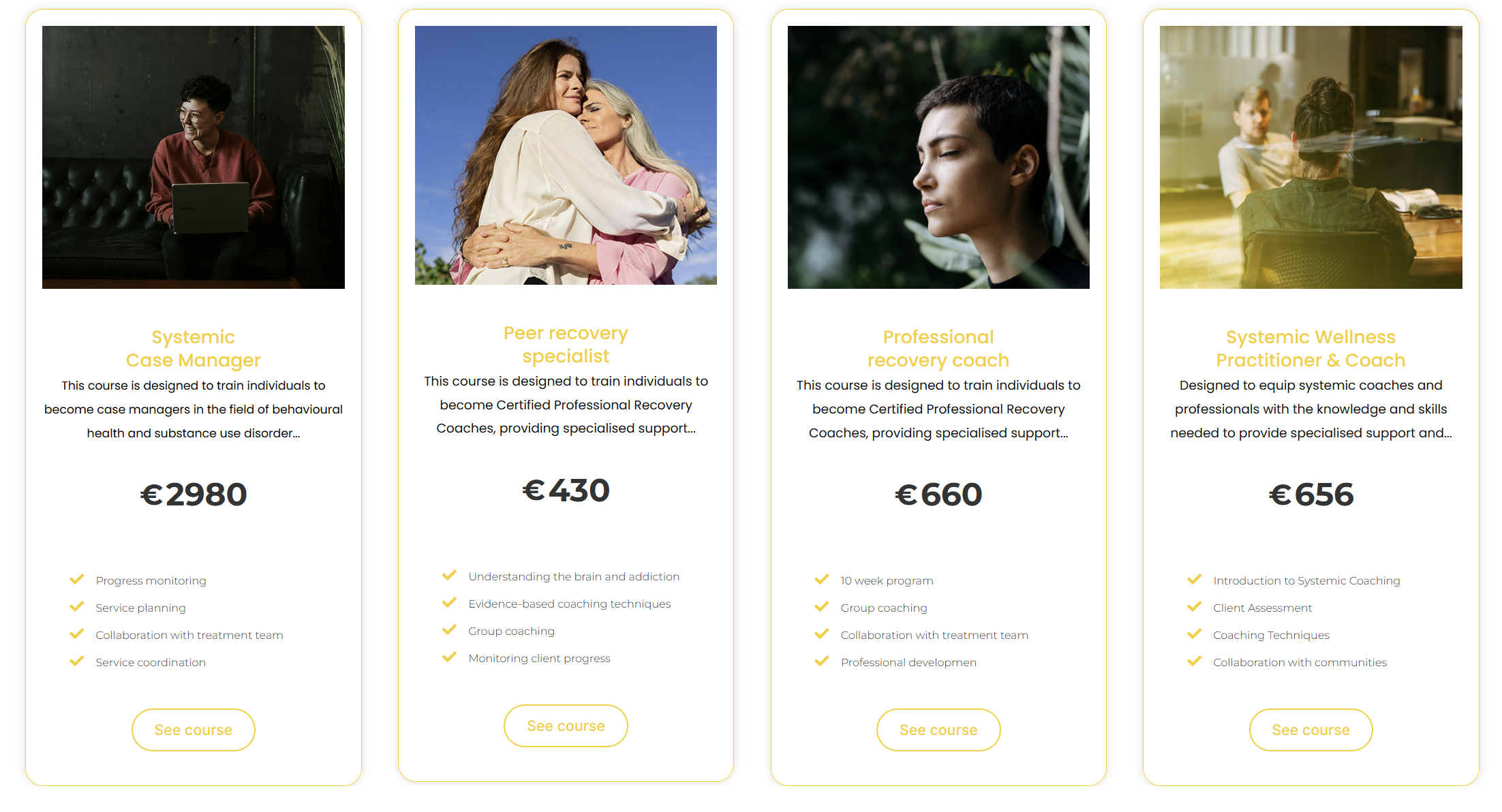
Task: Select Systemic Wellness Practitioner & Coach heading
Action: click(1311, 348)
